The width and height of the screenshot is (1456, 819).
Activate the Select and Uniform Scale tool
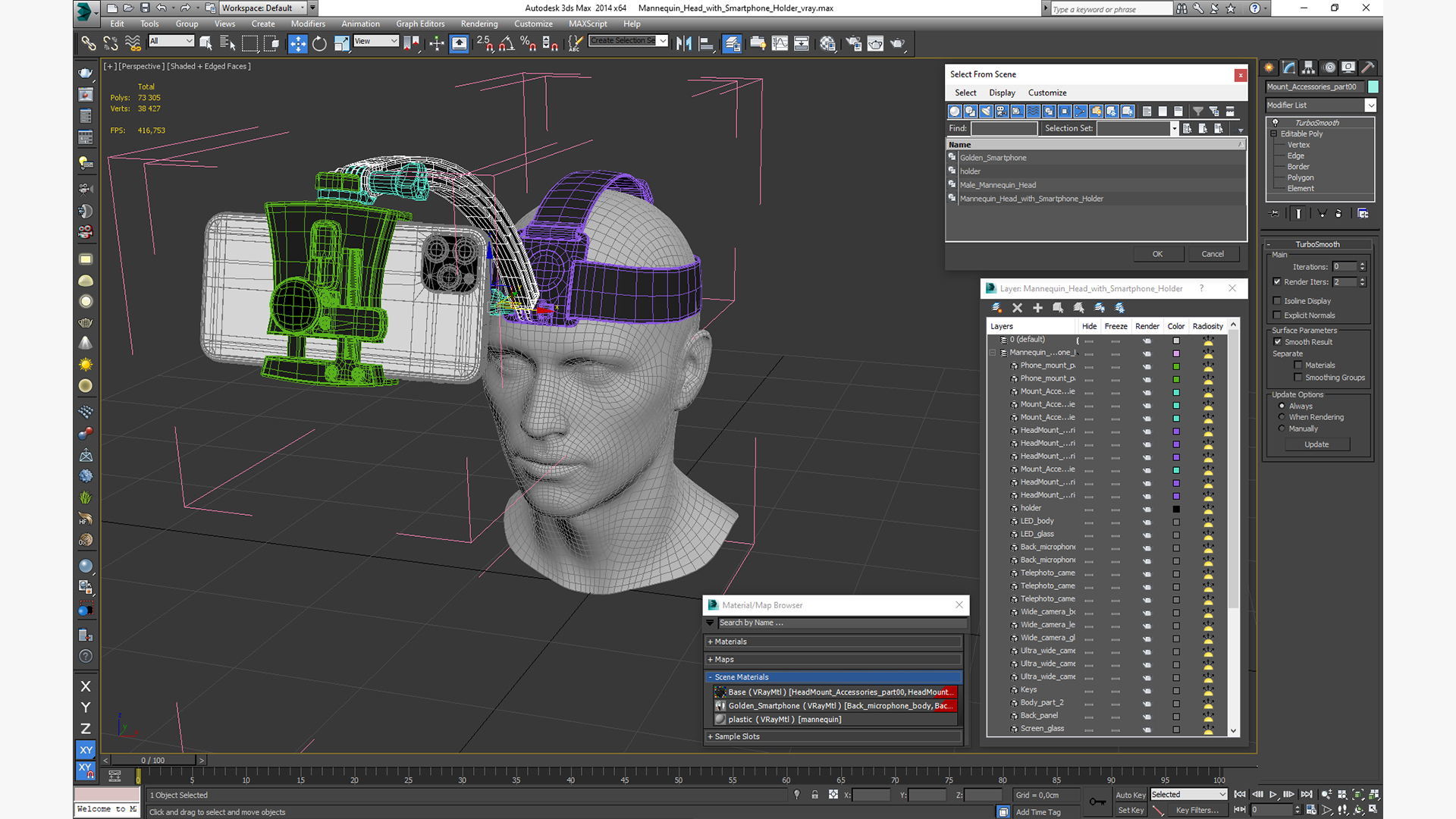click(x=341, y=43)
